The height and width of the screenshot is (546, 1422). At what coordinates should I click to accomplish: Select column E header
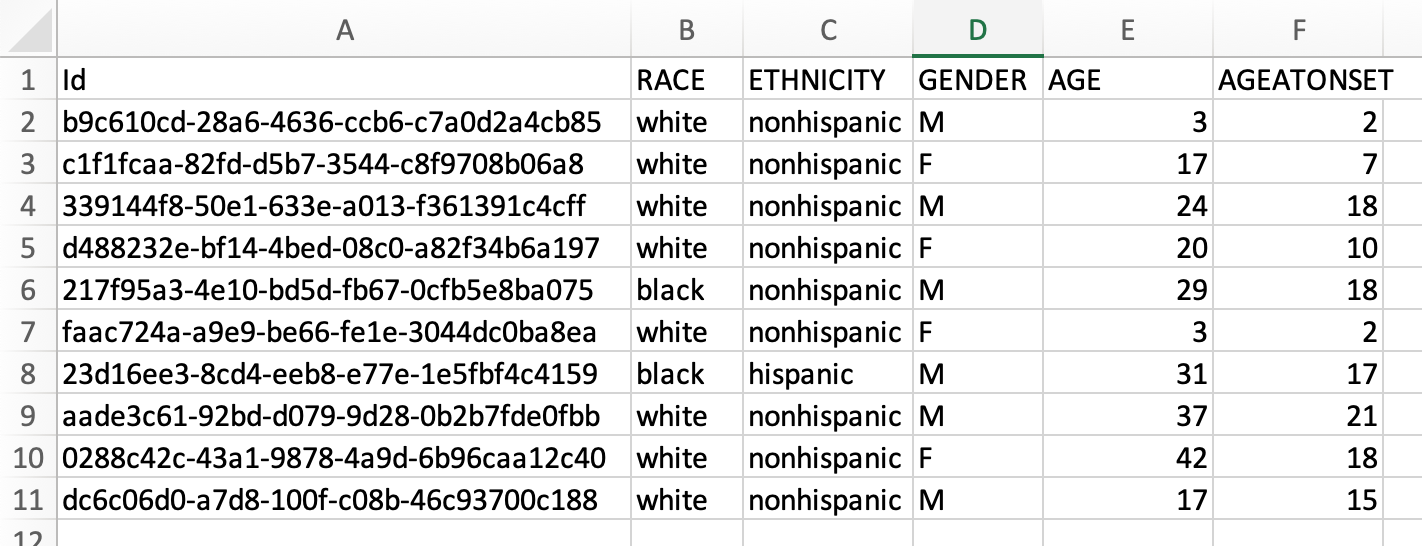(1127, 31)
